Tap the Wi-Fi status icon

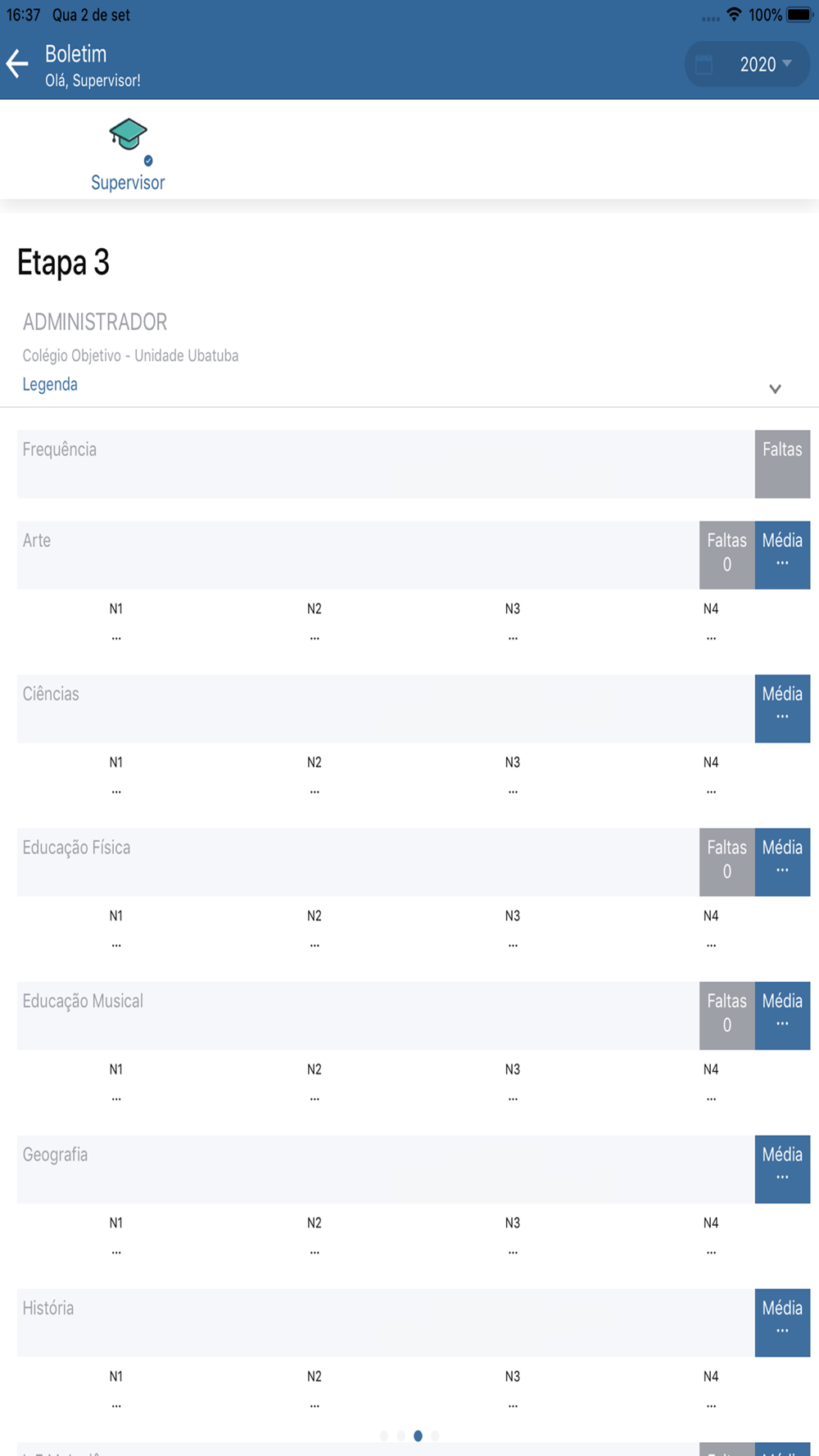point(734,15)
